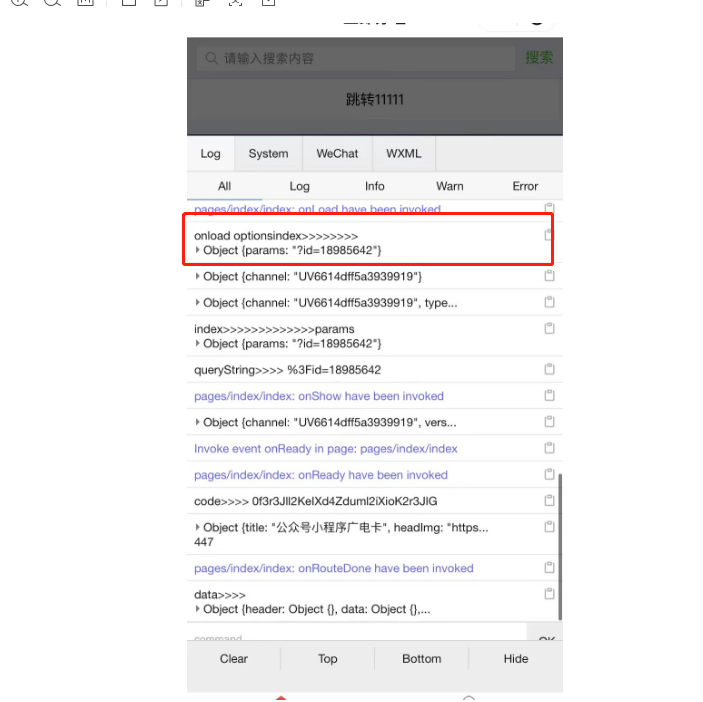Click the Clear button
Image resolution: width=703 pixels, height=702 pixels.
pos(234,659)
